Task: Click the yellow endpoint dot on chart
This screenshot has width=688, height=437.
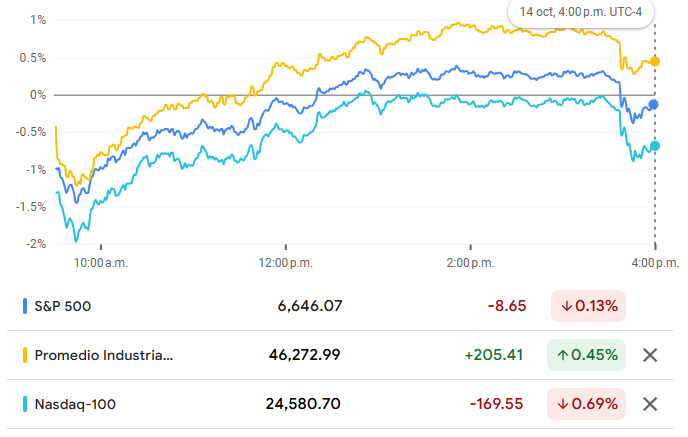Action: 655,61
